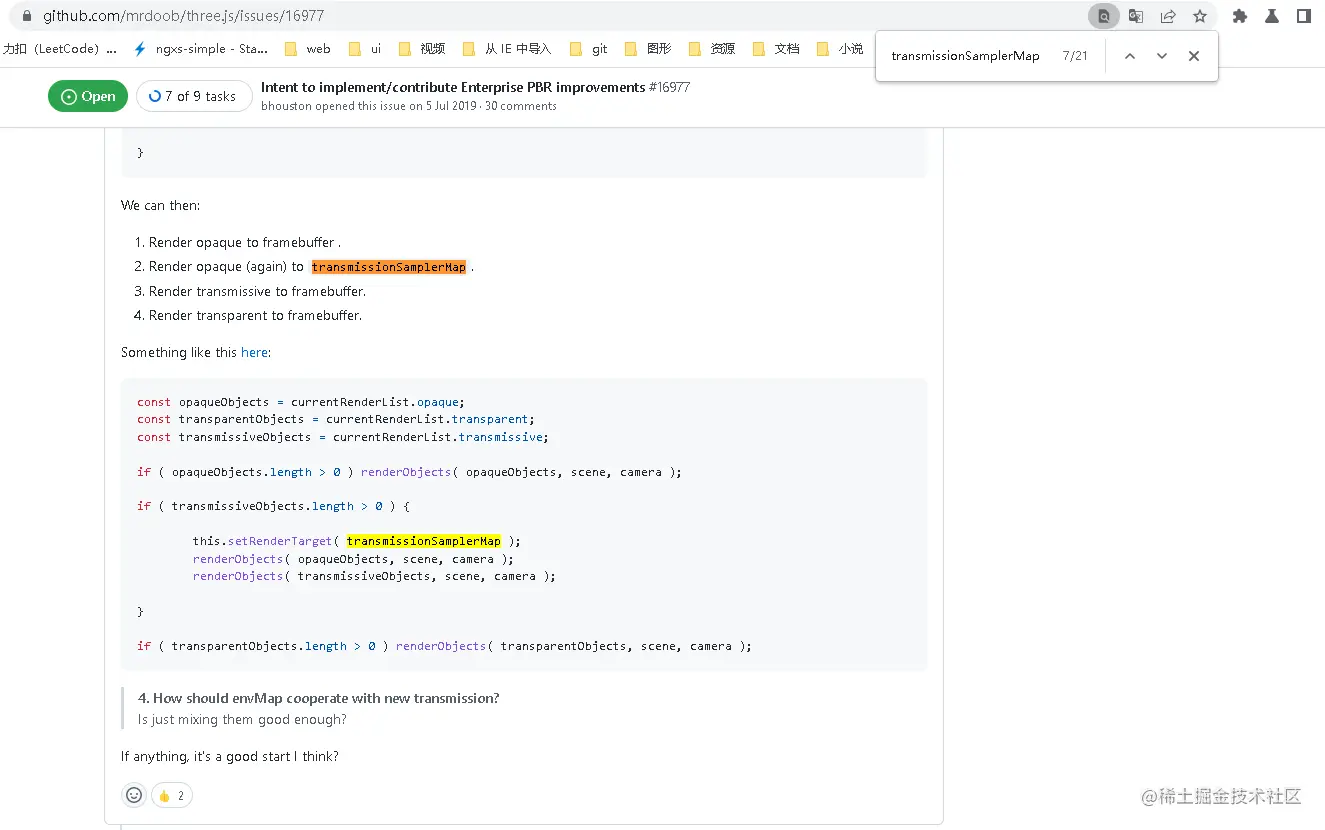Click the green Open issue status badge

coord(88,96)
